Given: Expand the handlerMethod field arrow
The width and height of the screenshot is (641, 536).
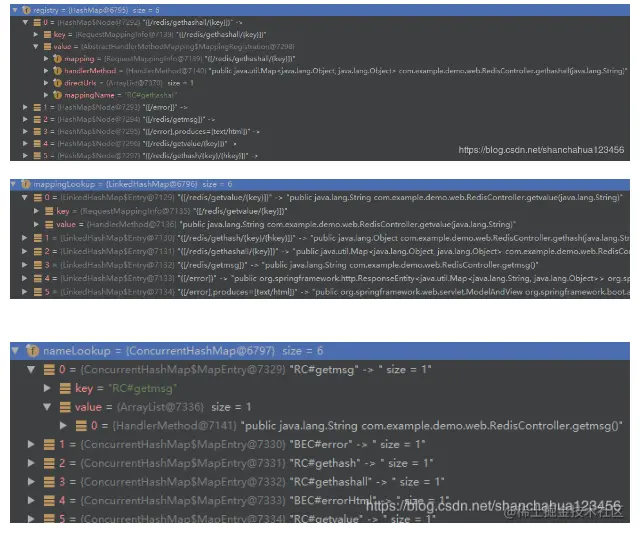Looking at the screenshot, I should 46,71.
